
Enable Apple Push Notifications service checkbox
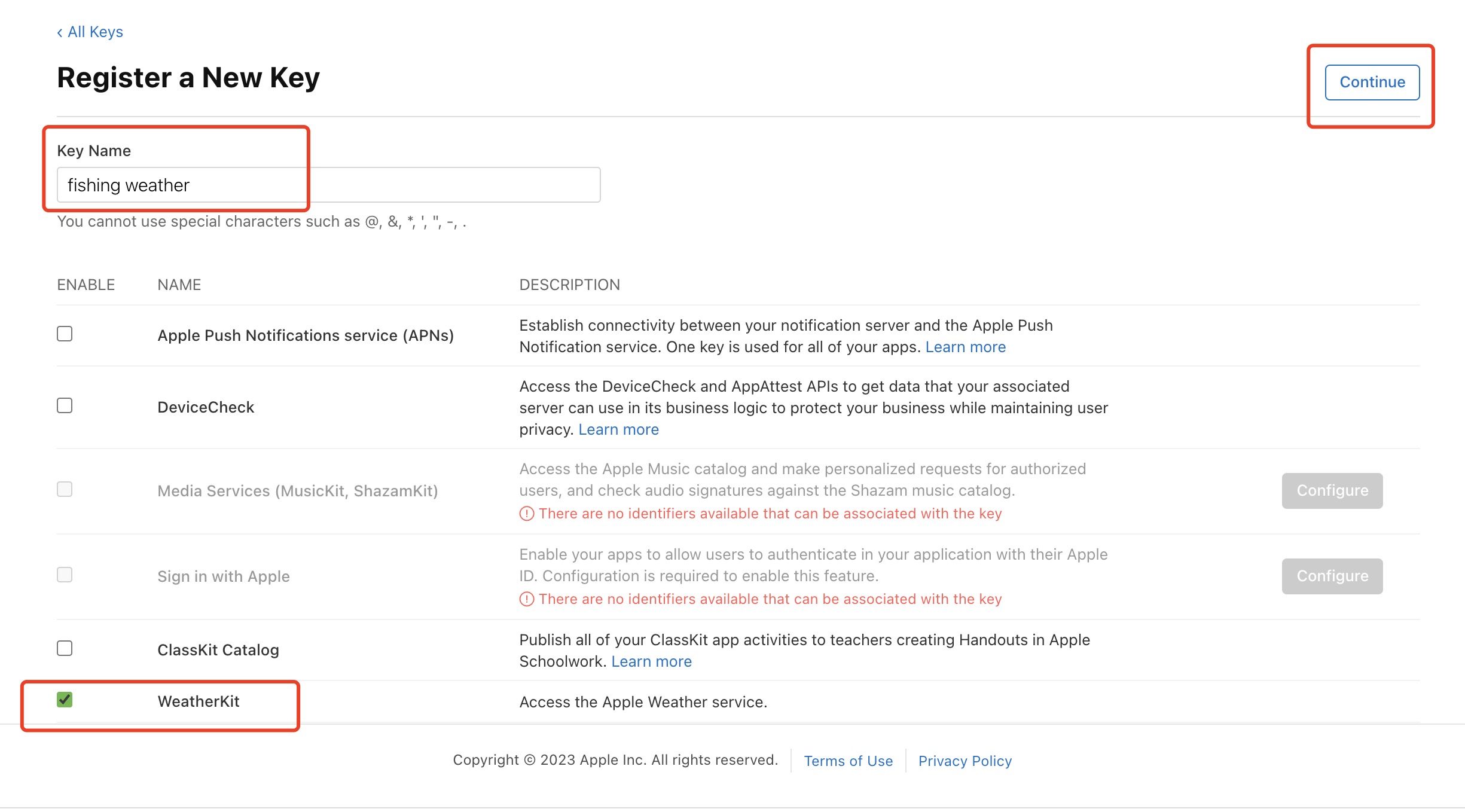pyautogui.click(x=65, y=334)
